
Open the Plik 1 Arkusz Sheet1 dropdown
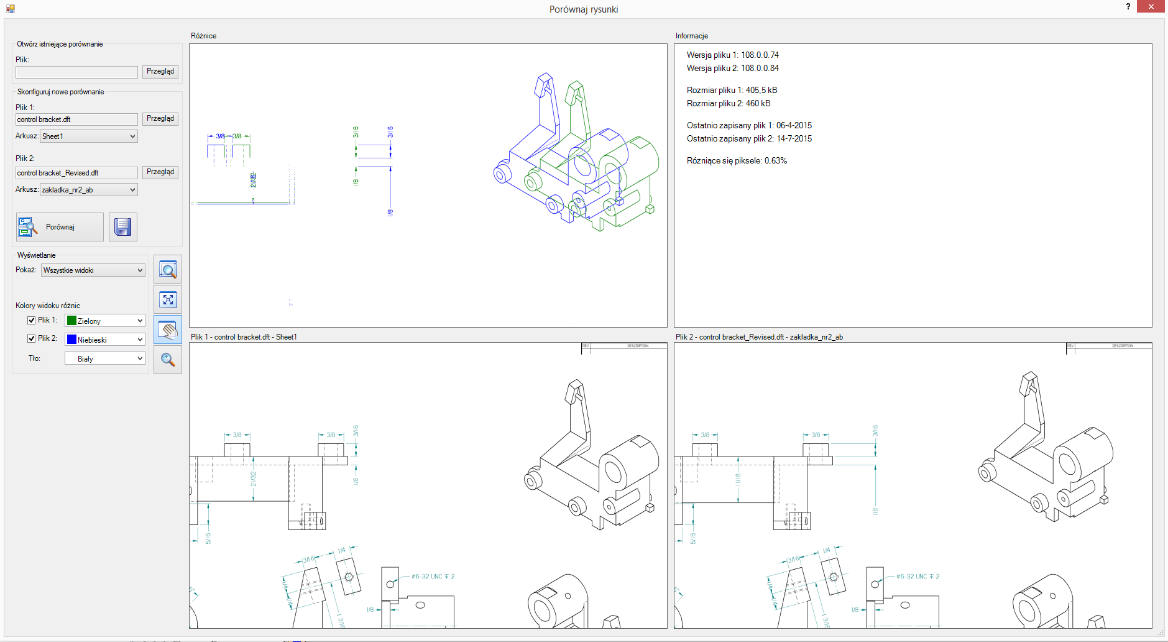pos(89,136)
